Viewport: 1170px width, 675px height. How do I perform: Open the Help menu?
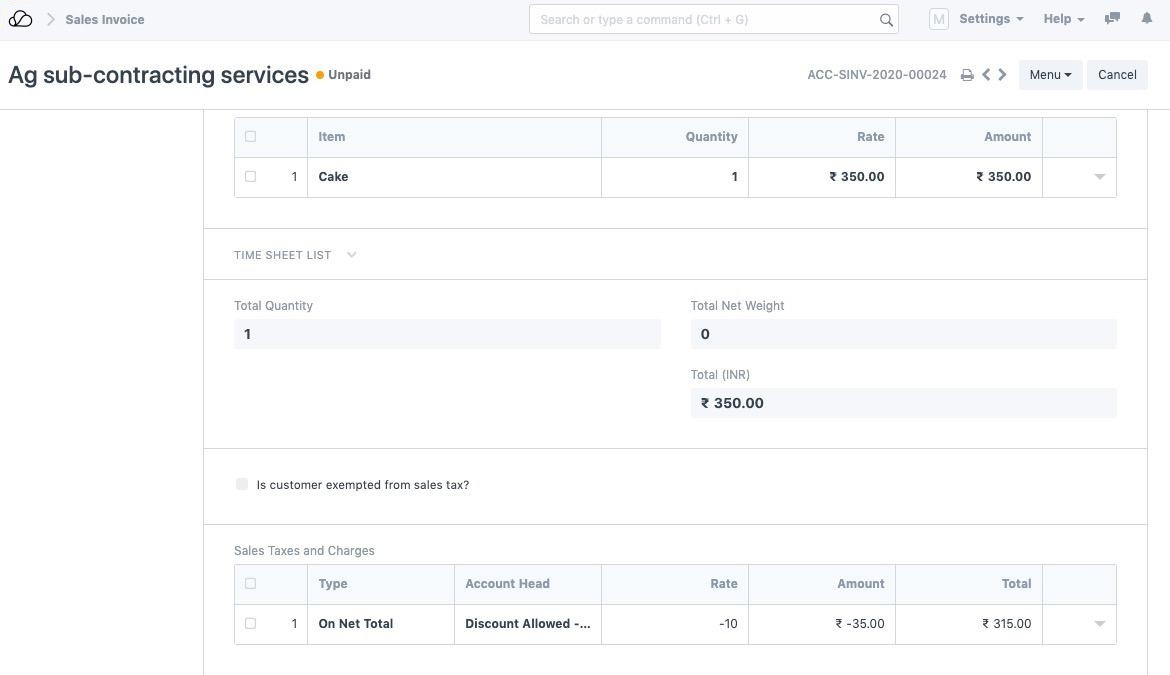(x=1063, y=19)
